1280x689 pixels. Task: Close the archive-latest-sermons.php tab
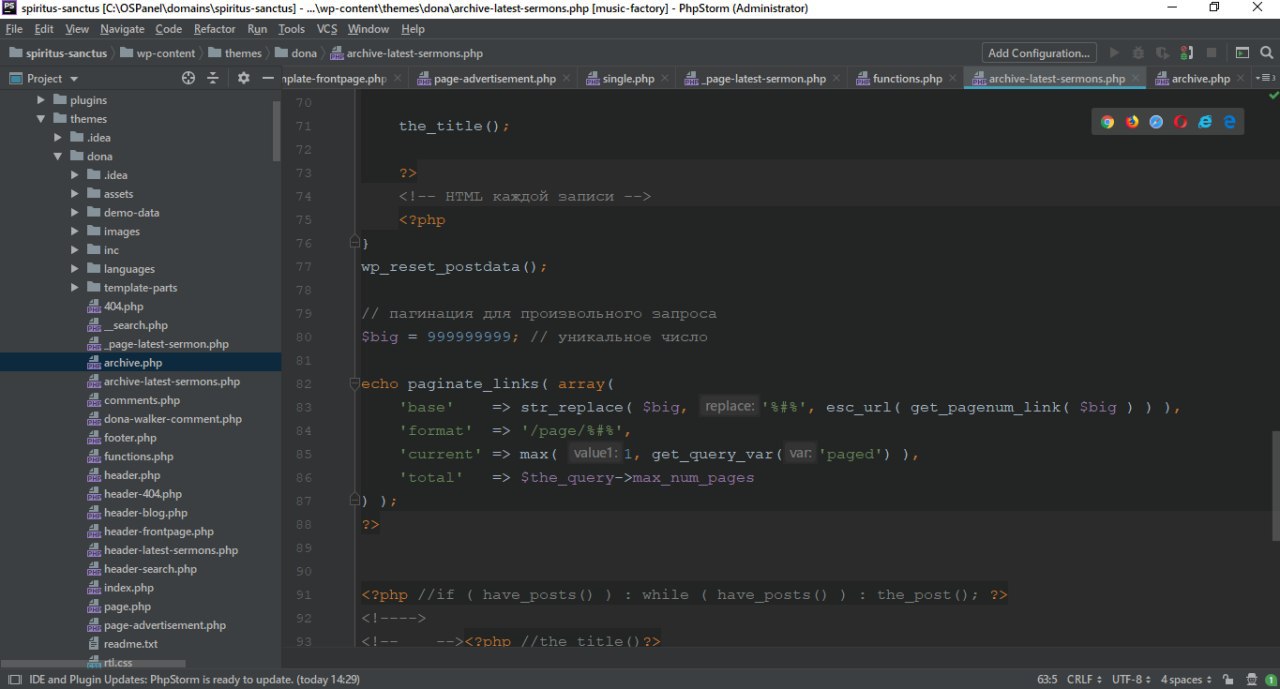coord(1138,78)
